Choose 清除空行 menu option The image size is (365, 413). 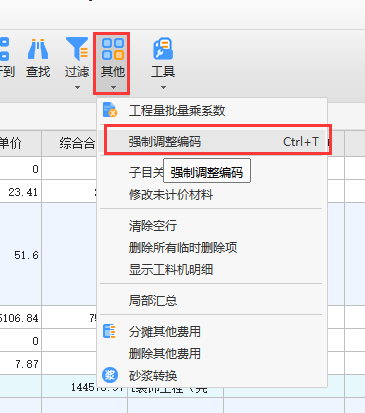coord(212,226)
